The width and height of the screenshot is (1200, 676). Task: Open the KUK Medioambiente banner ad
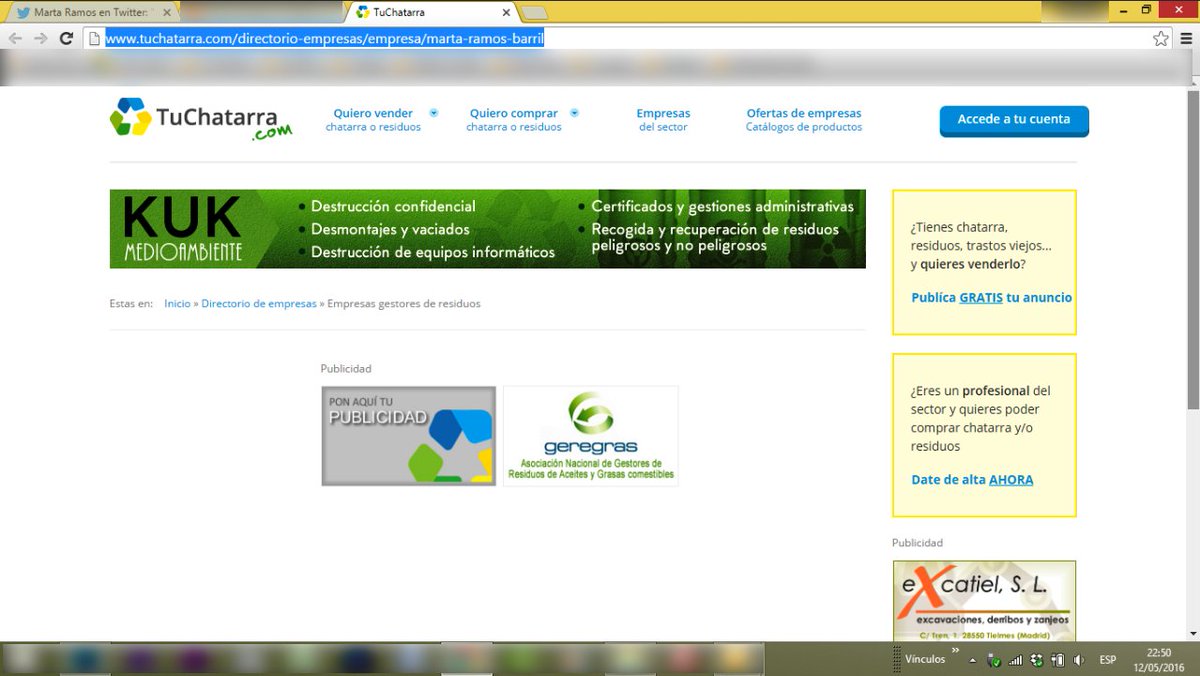[x=488, y=229]
